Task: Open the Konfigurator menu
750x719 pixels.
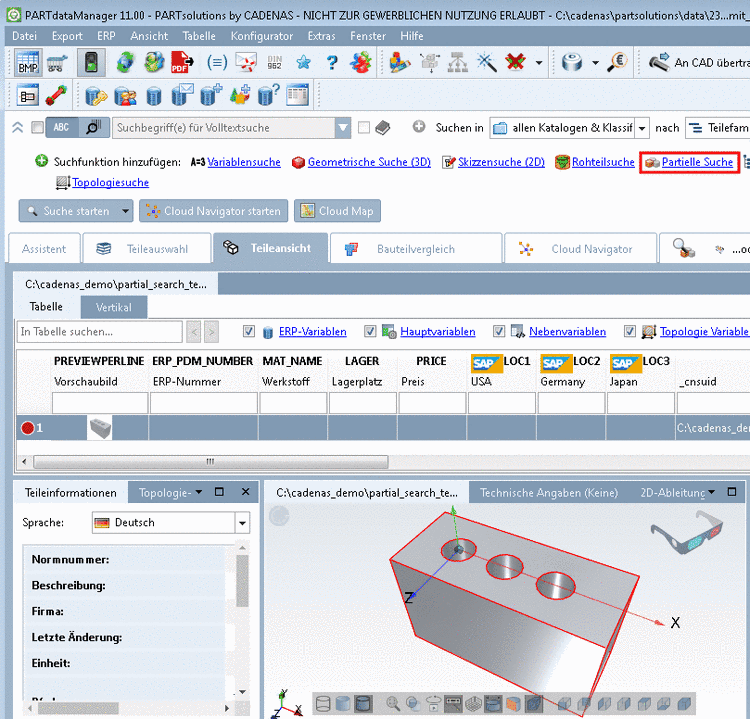Action: point(262,36)
